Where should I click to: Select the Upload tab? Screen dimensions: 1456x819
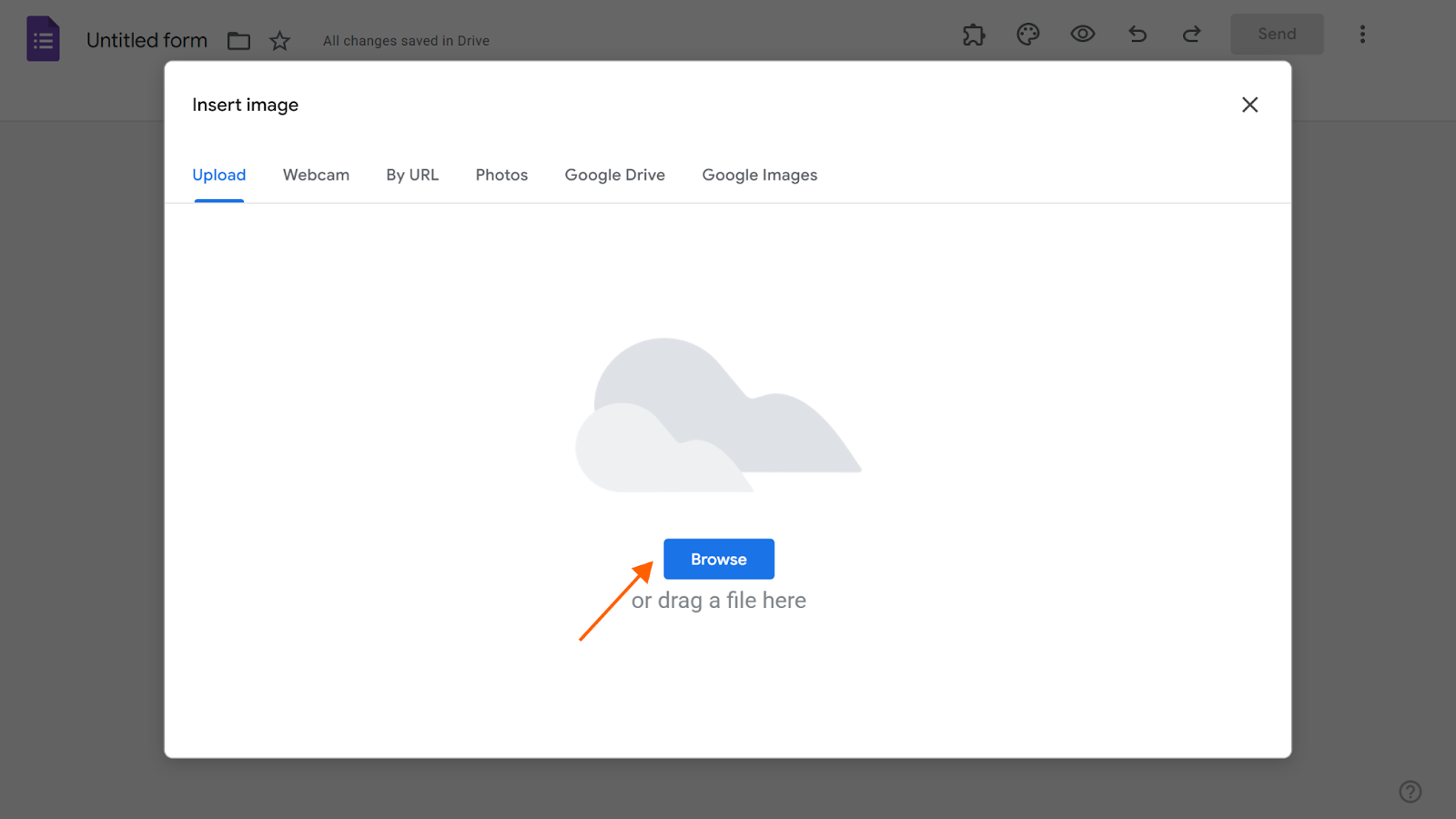[x=219, y=175]
